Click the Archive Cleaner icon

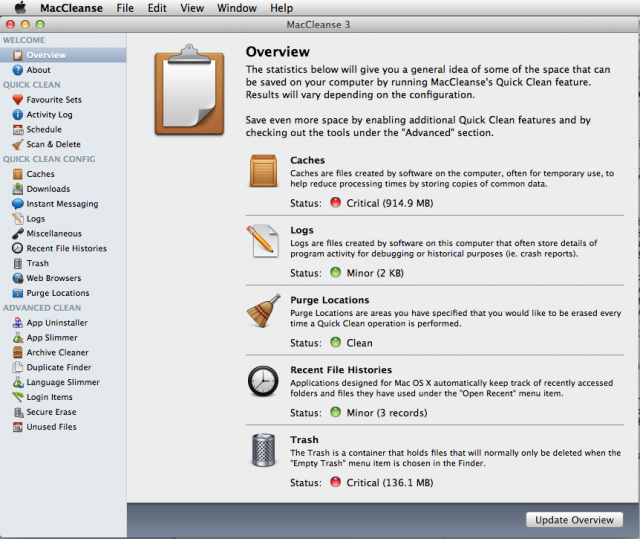click(18, 353)
